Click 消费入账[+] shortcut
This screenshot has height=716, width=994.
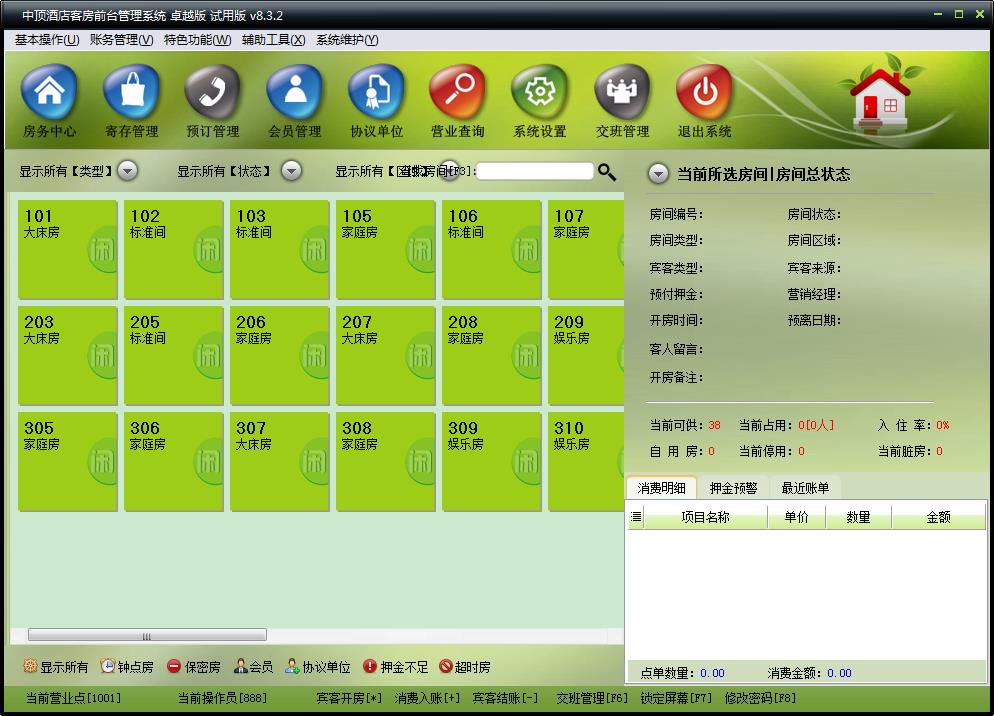pyautogui.click(x=427, y=698)
